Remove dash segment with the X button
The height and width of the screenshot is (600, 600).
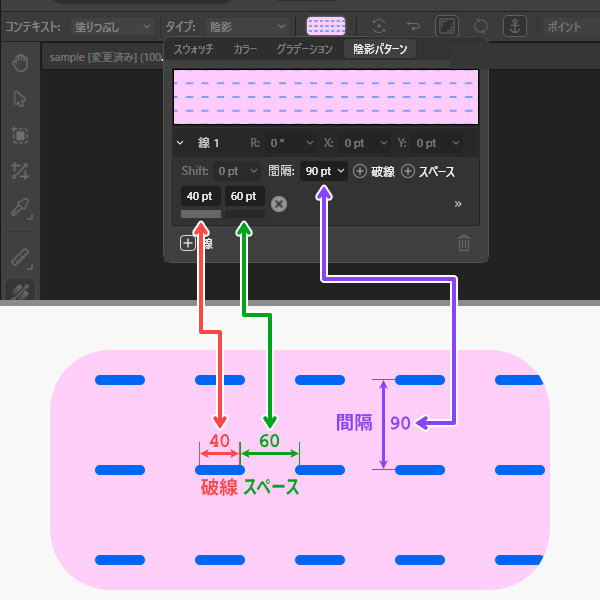click(x=279, y=203)
